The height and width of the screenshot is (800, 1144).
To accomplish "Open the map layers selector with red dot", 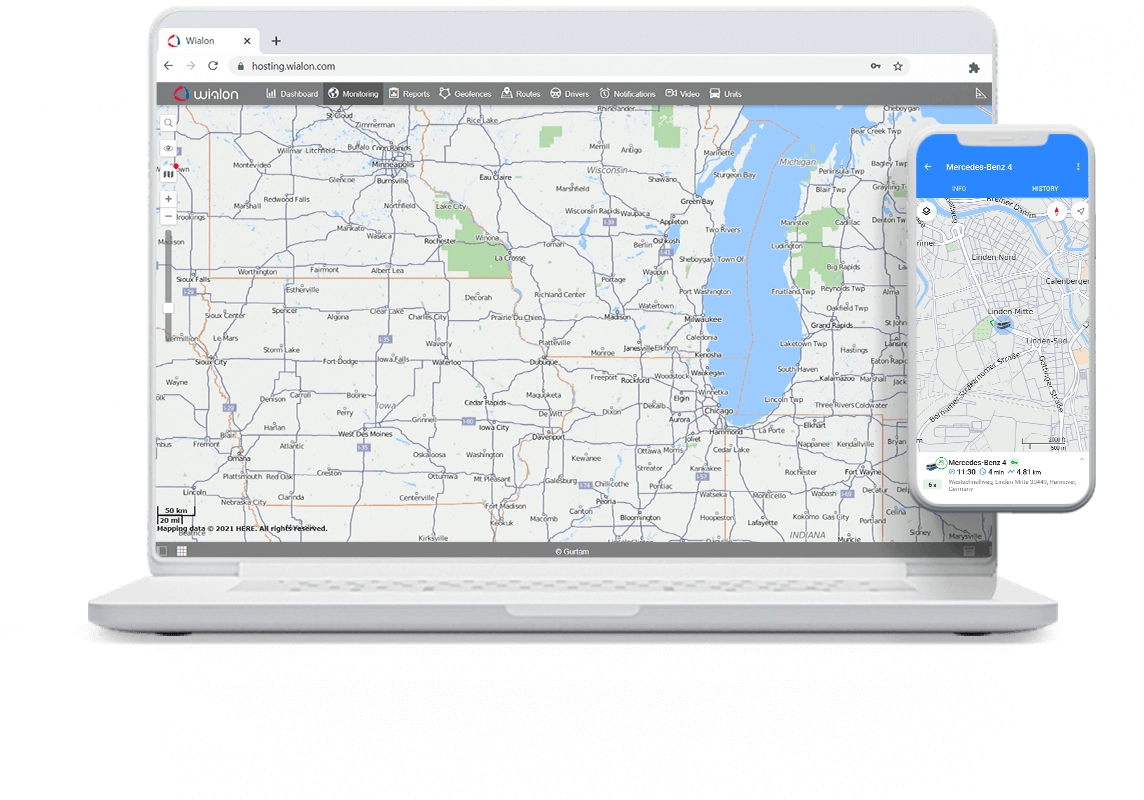I will (169, 174).
